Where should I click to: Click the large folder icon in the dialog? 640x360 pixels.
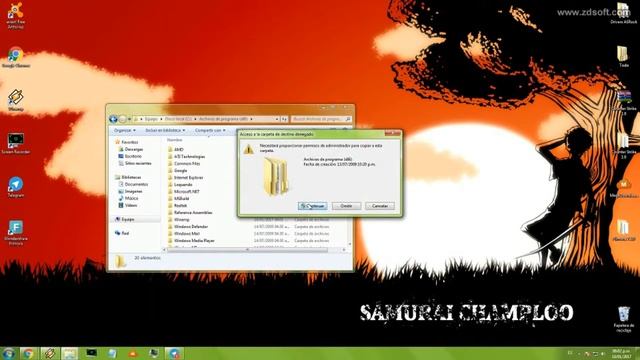pos(276,177)
